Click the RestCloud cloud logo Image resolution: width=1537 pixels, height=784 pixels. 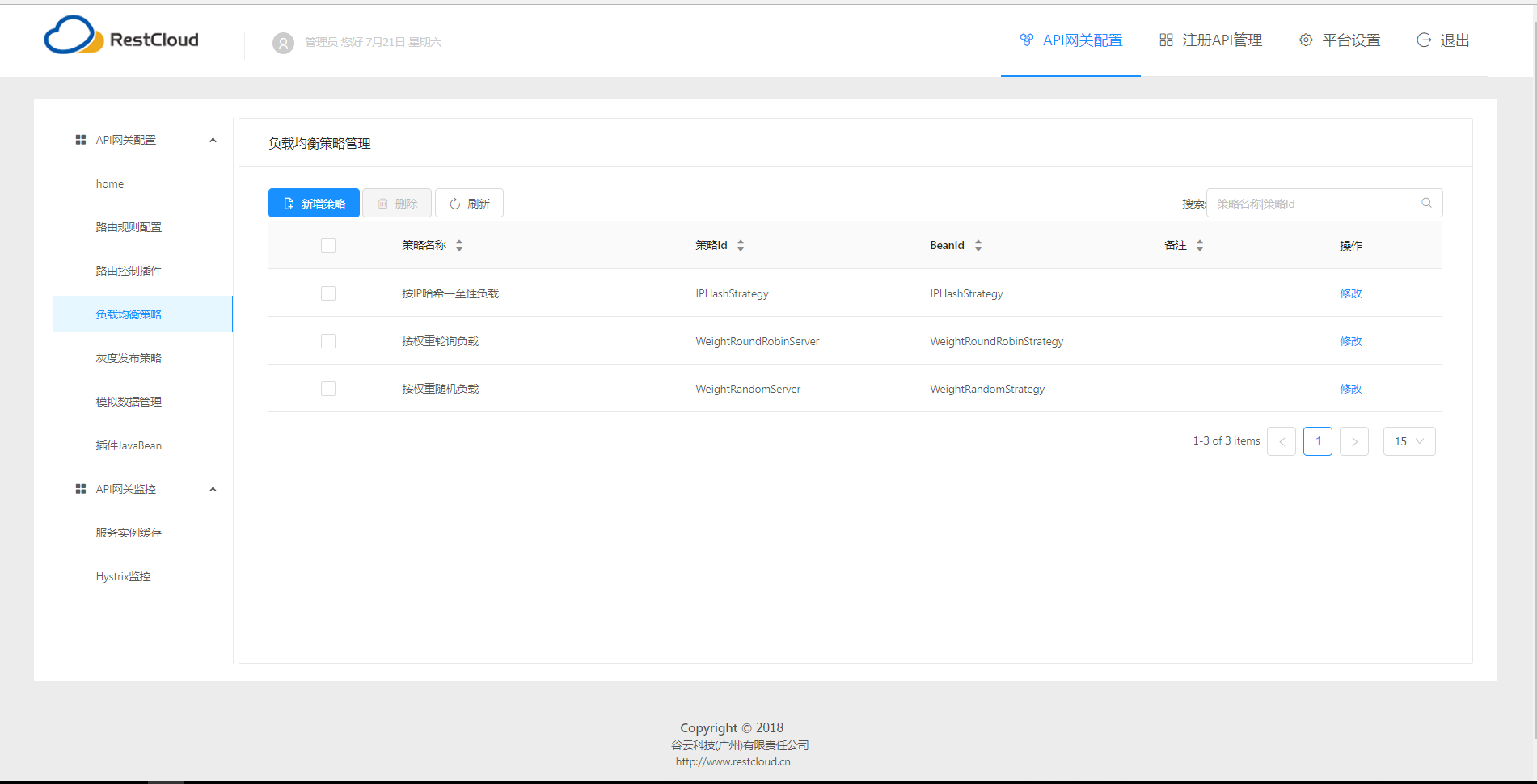(x=71, y=34)
